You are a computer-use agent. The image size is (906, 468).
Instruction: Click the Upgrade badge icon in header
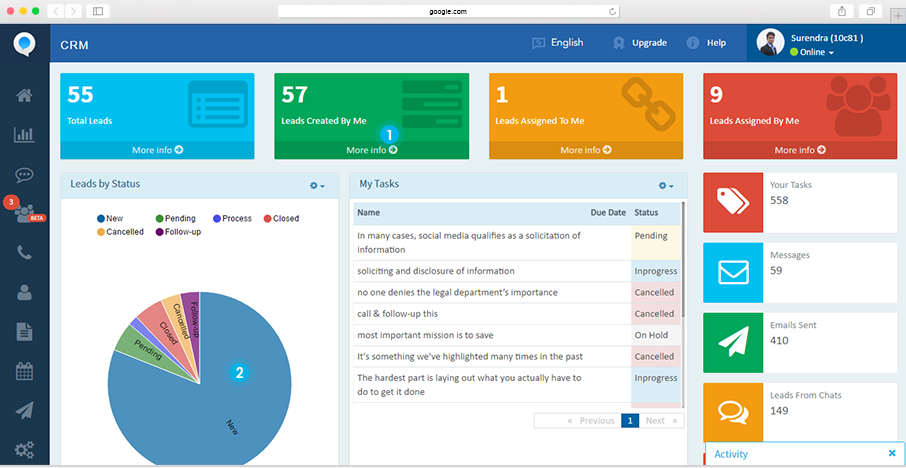tap(619, 43)
